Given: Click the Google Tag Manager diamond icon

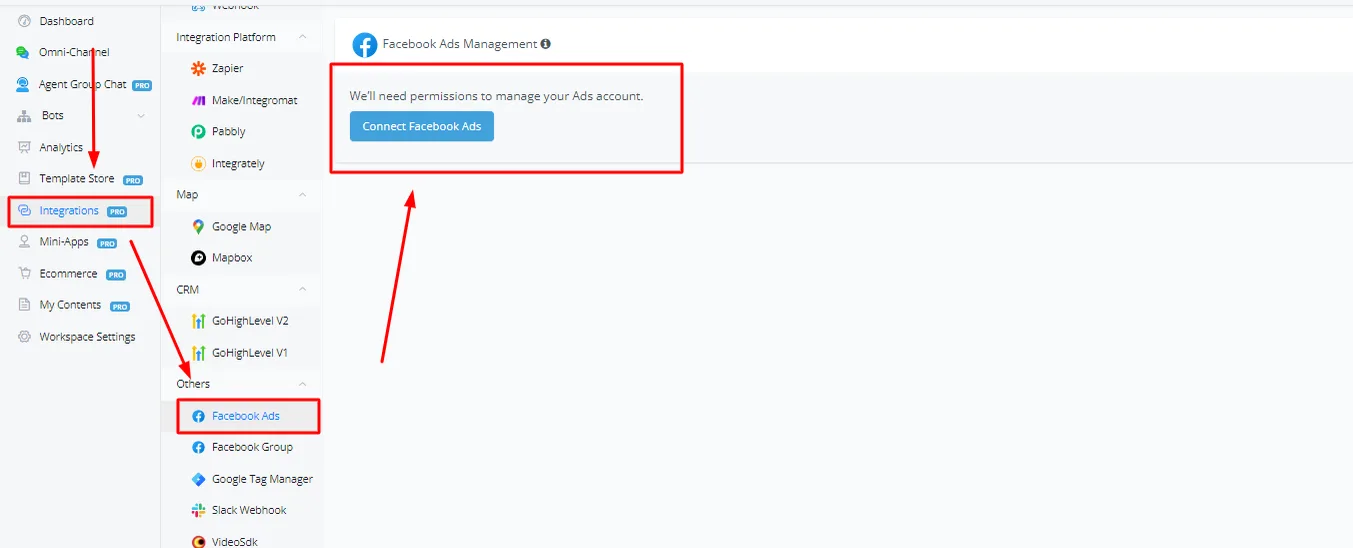Looking at the screenshot, I should pos(198,479).
